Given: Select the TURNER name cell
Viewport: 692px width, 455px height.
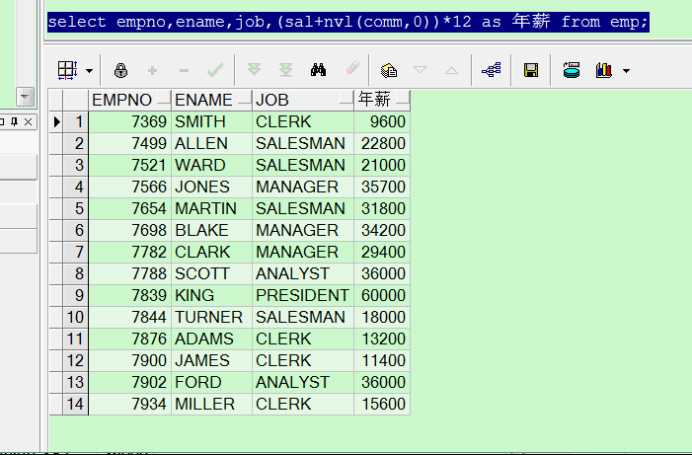Looking at the screenshot, I should pos(211,317).
